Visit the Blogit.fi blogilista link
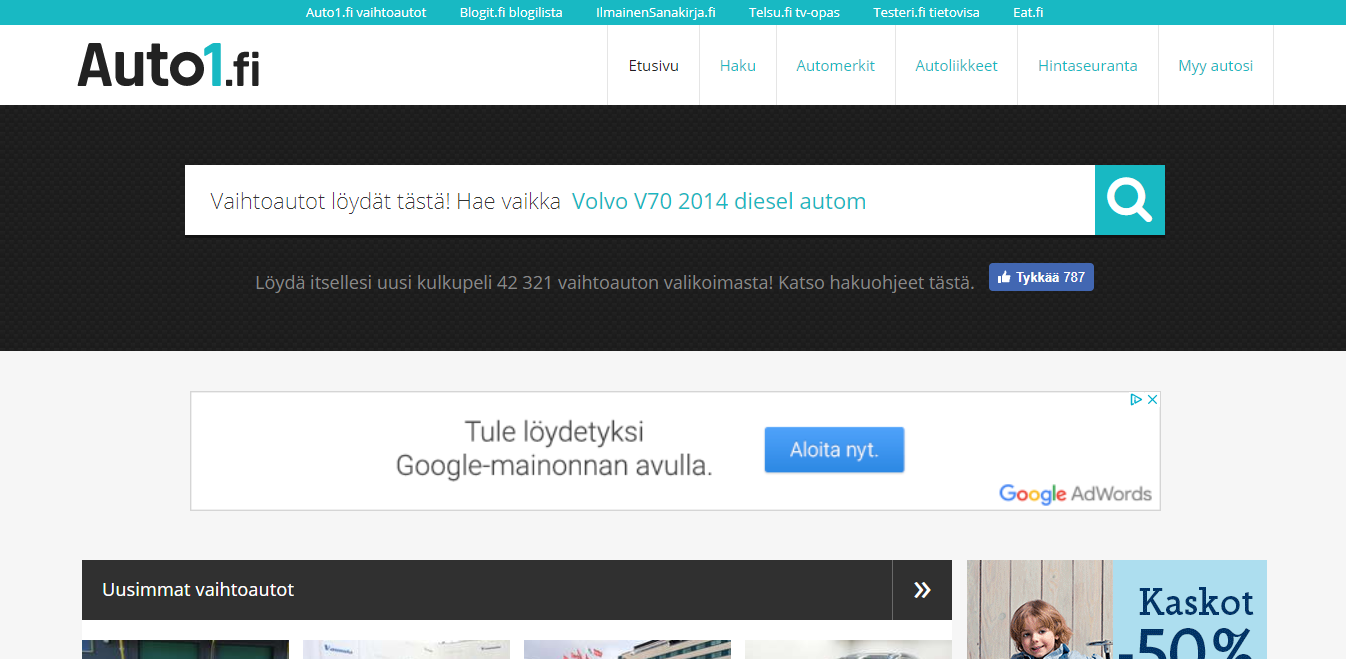Screen dimensions: 1346x659 click(511, 13)
